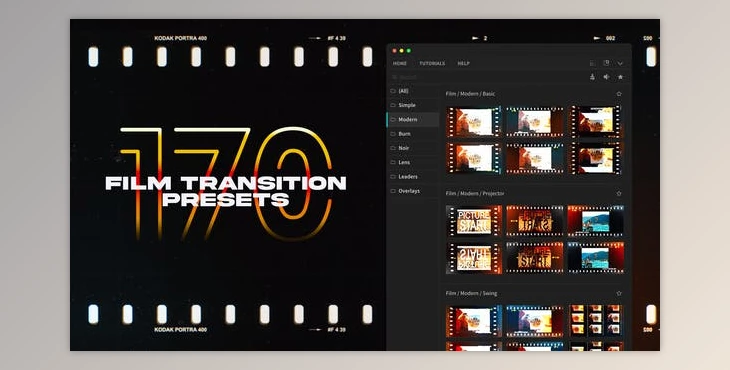Select first top-row preset in Modern / Basic

click(x=474, y=121)
